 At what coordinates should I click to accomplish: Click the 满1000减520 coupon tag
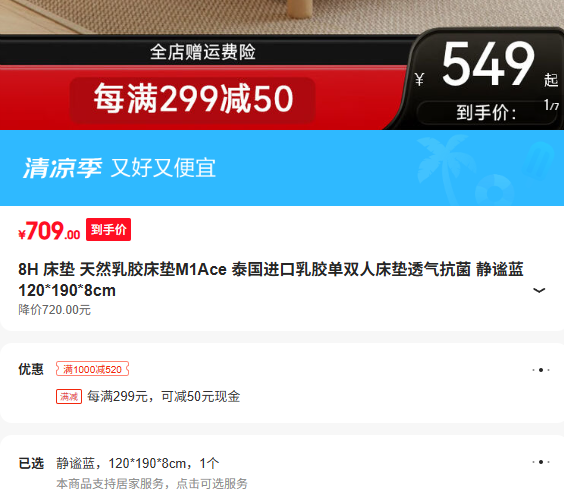click(92, 369)
